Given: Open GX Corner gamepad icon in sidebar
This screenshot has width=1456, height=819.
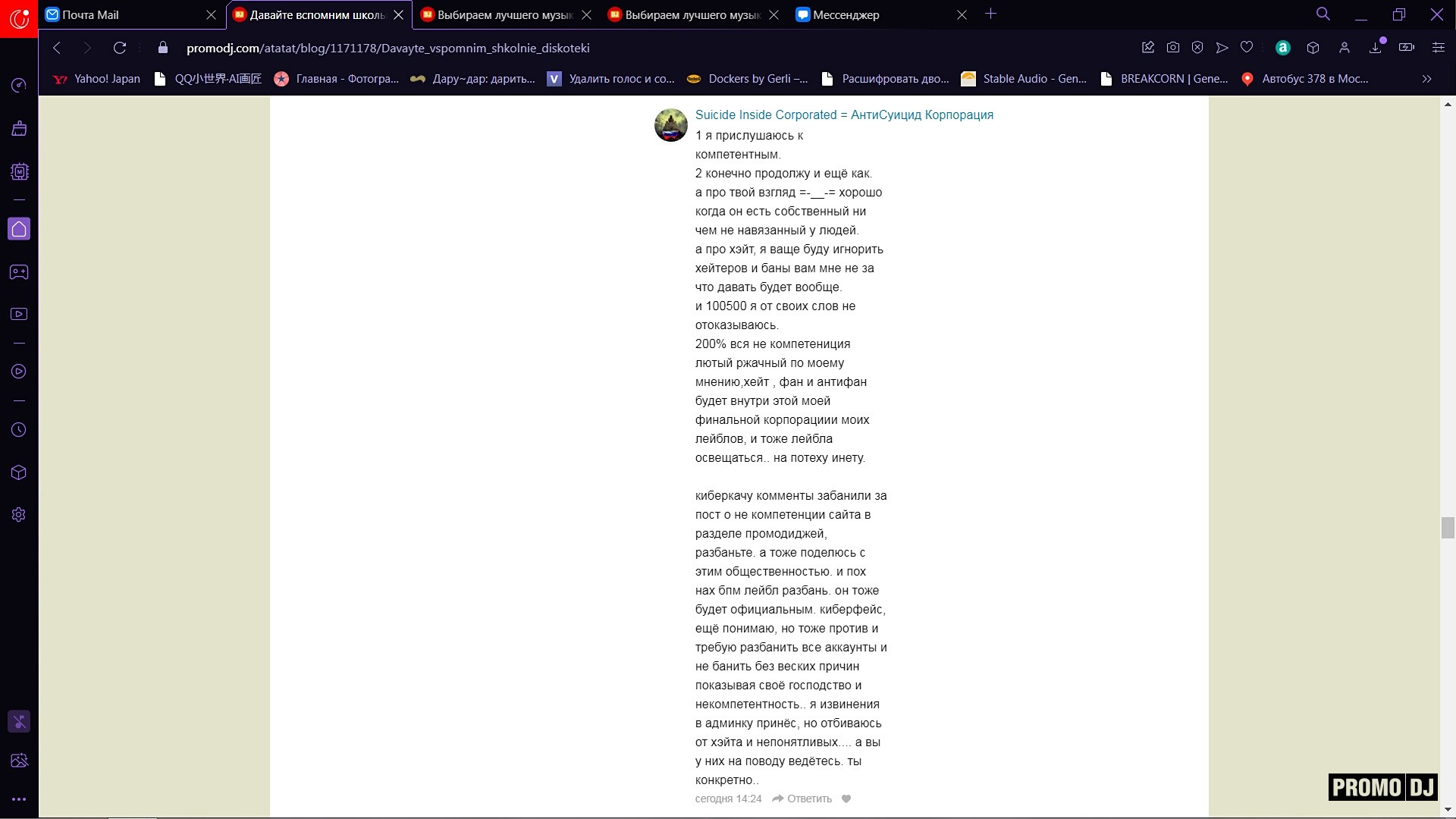Looking at the screenshot, I should [x=19, y=272].
